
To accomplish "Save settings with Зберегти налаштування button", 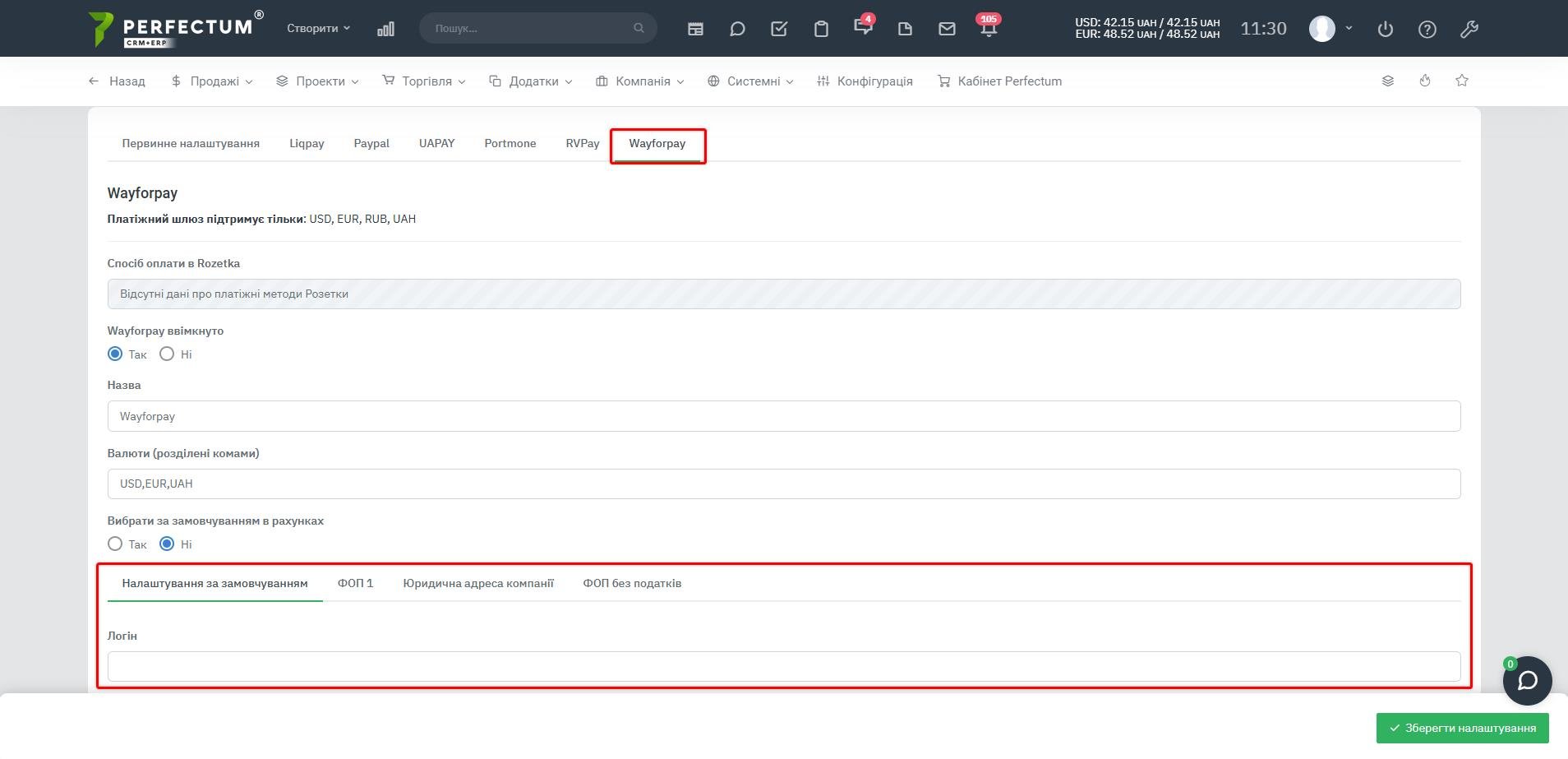I will (1462, 728).
